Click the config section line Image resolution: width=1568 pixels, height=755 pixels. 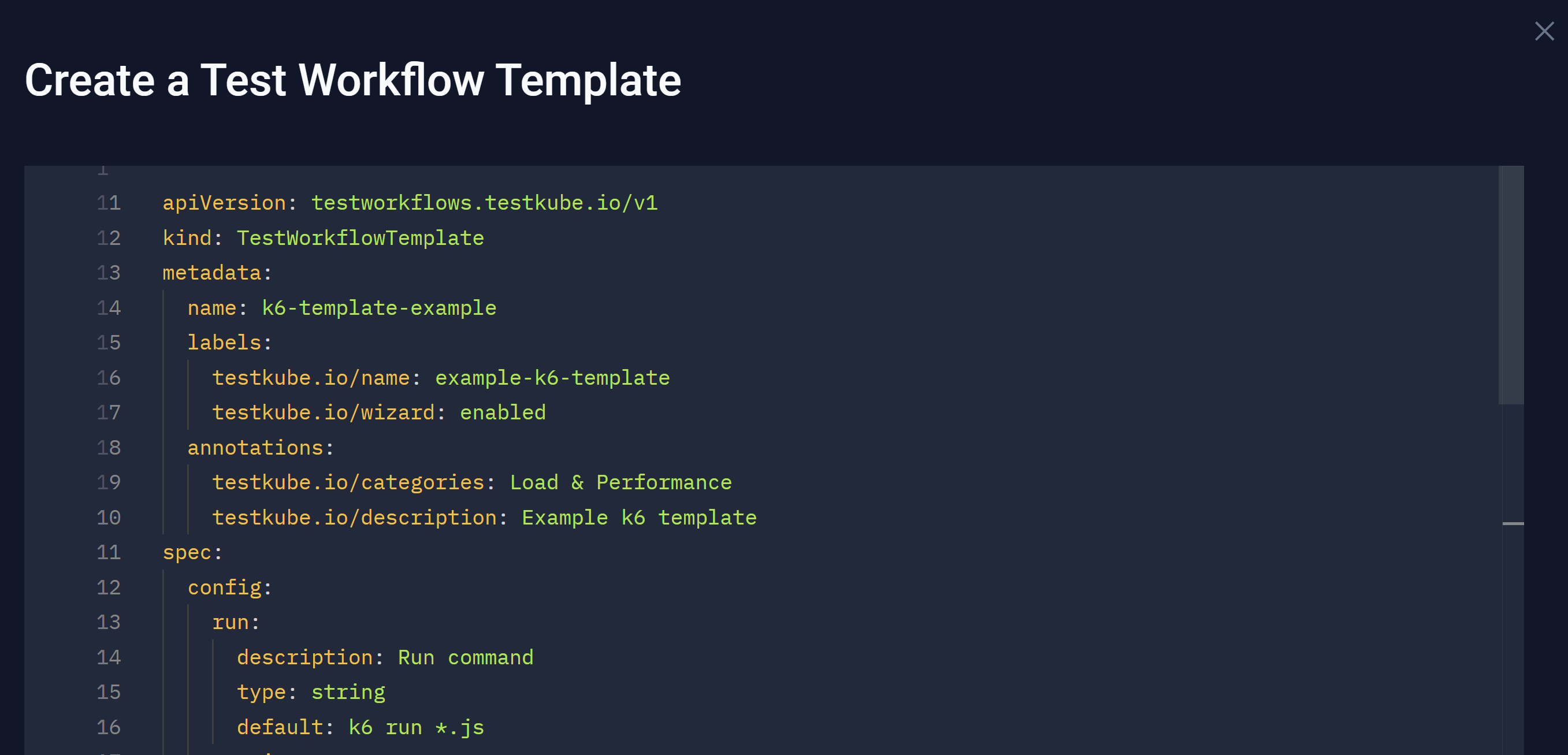click(228, 586)
